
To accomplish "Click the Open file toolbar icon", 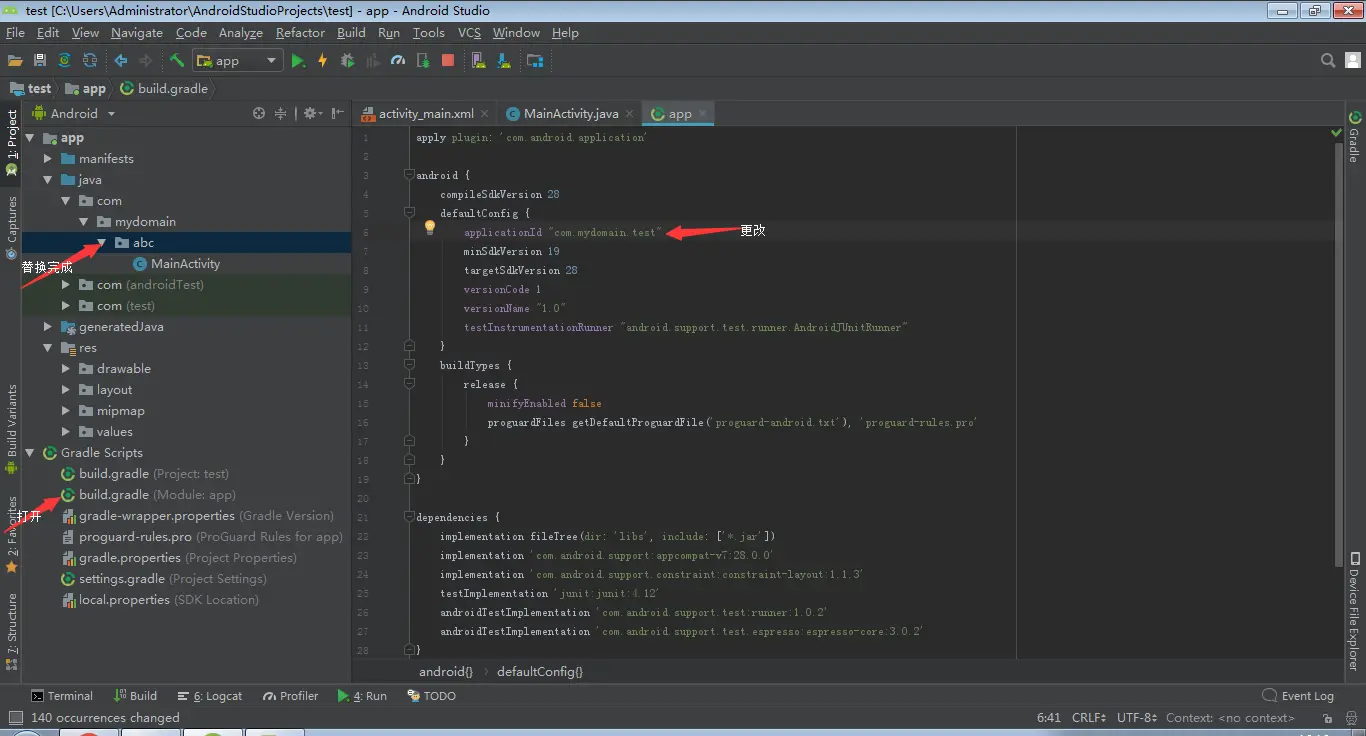I will click(x=15, y=61).
